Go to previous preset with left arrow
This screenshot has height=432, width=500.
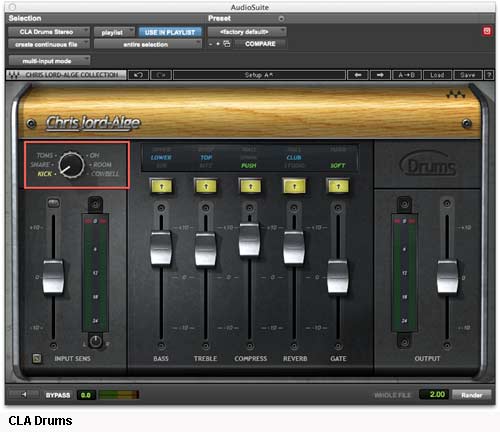pyautogui.click(x=358, y=75)
